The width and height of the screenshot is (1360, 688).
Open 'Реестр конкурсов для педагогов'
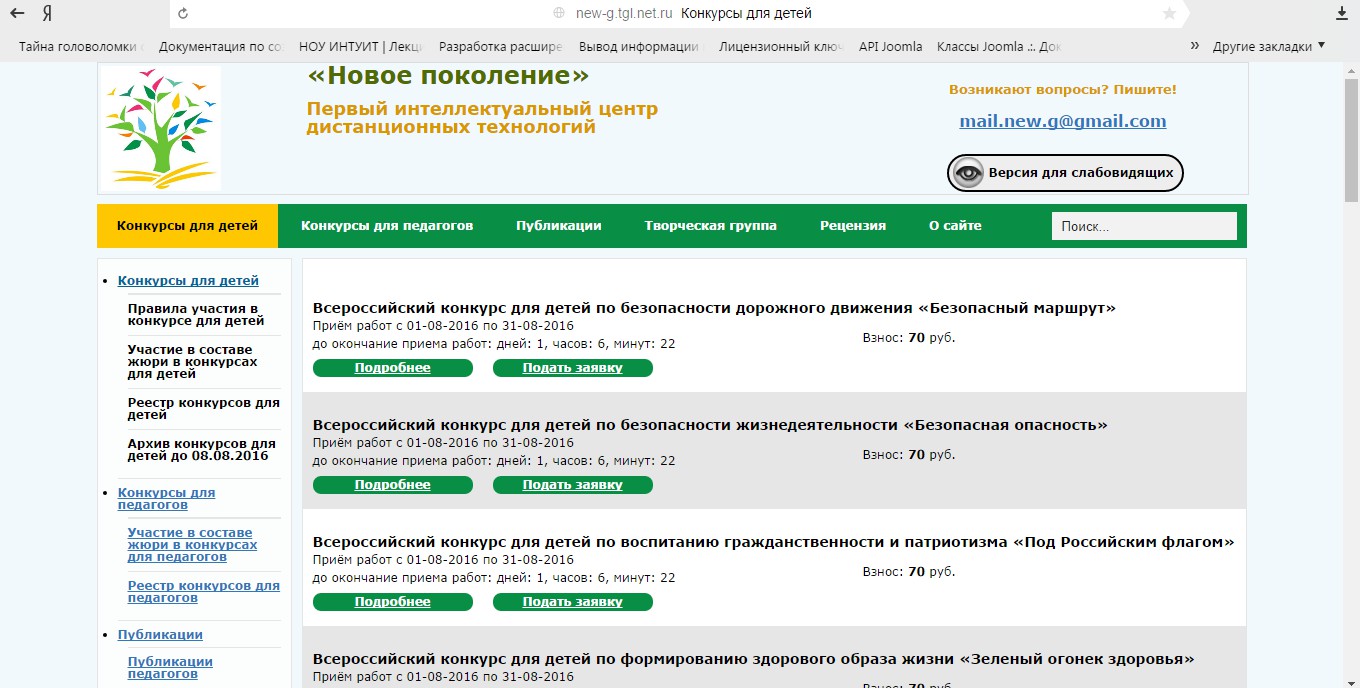204,592
